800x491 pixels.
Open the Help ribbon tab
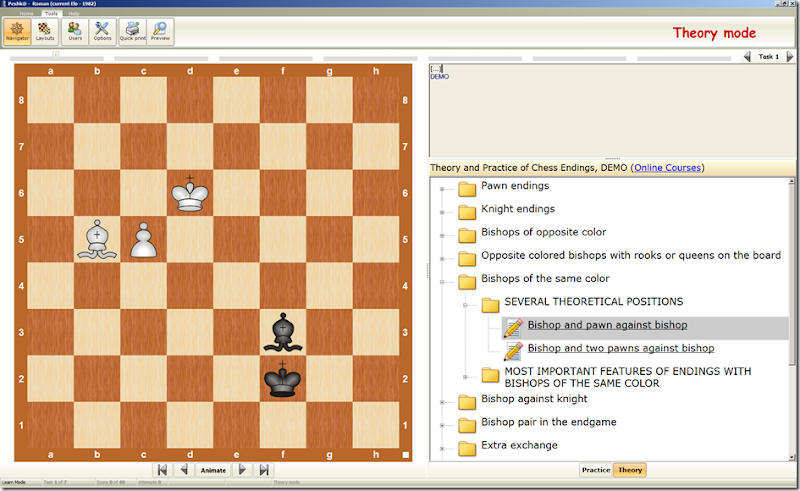(x=74, y=13)
